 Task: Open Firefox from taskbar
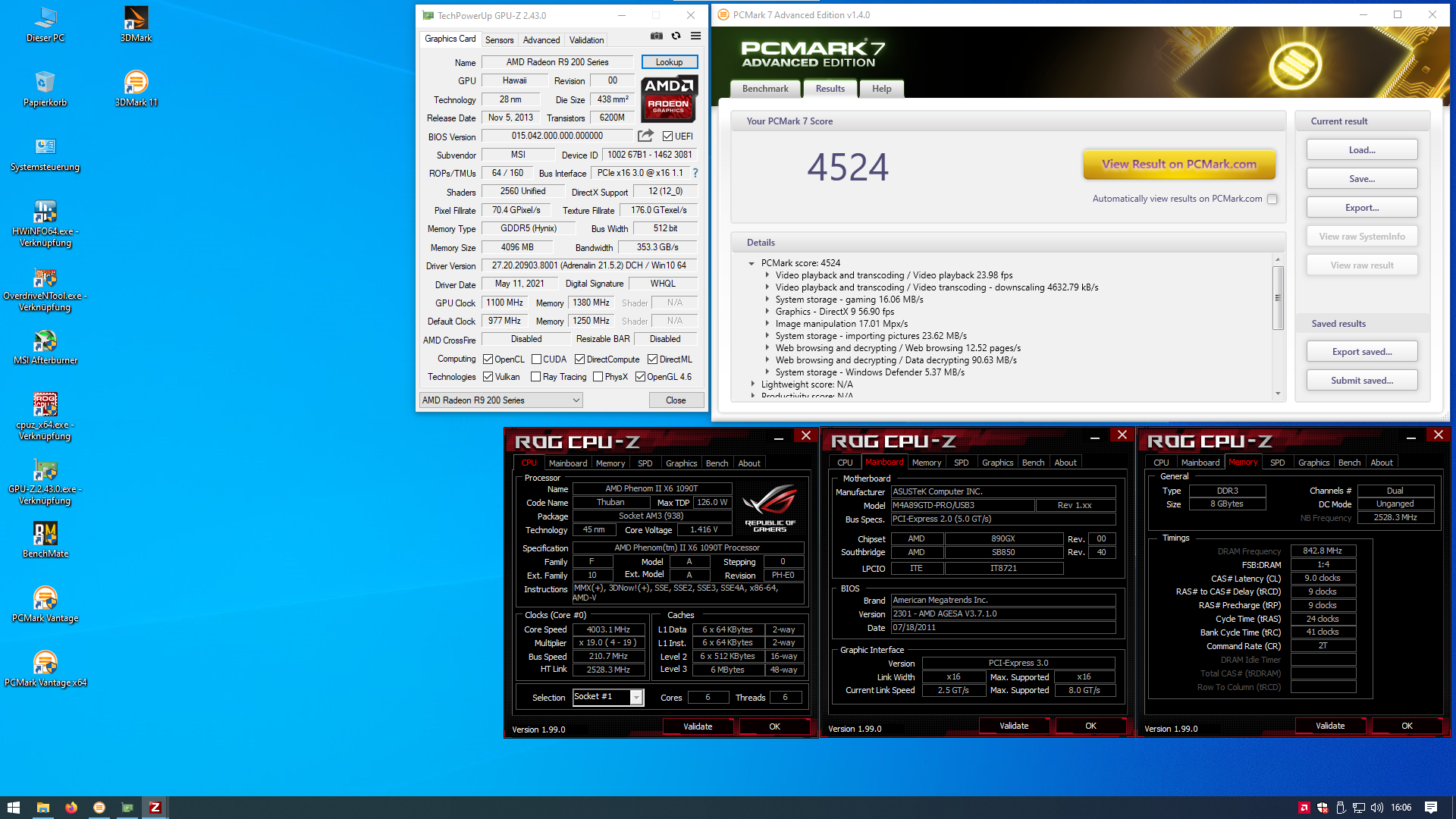pos(71,808)
